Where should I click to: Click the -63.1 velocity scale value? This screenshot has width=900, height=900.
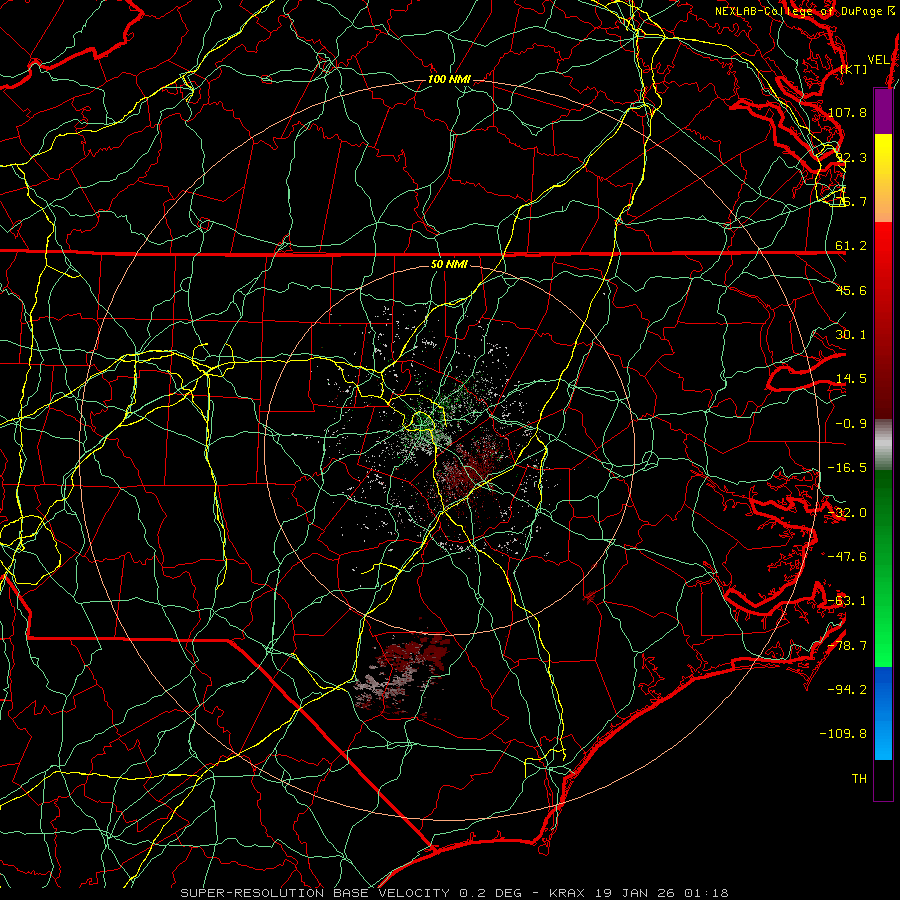[847, 601]
